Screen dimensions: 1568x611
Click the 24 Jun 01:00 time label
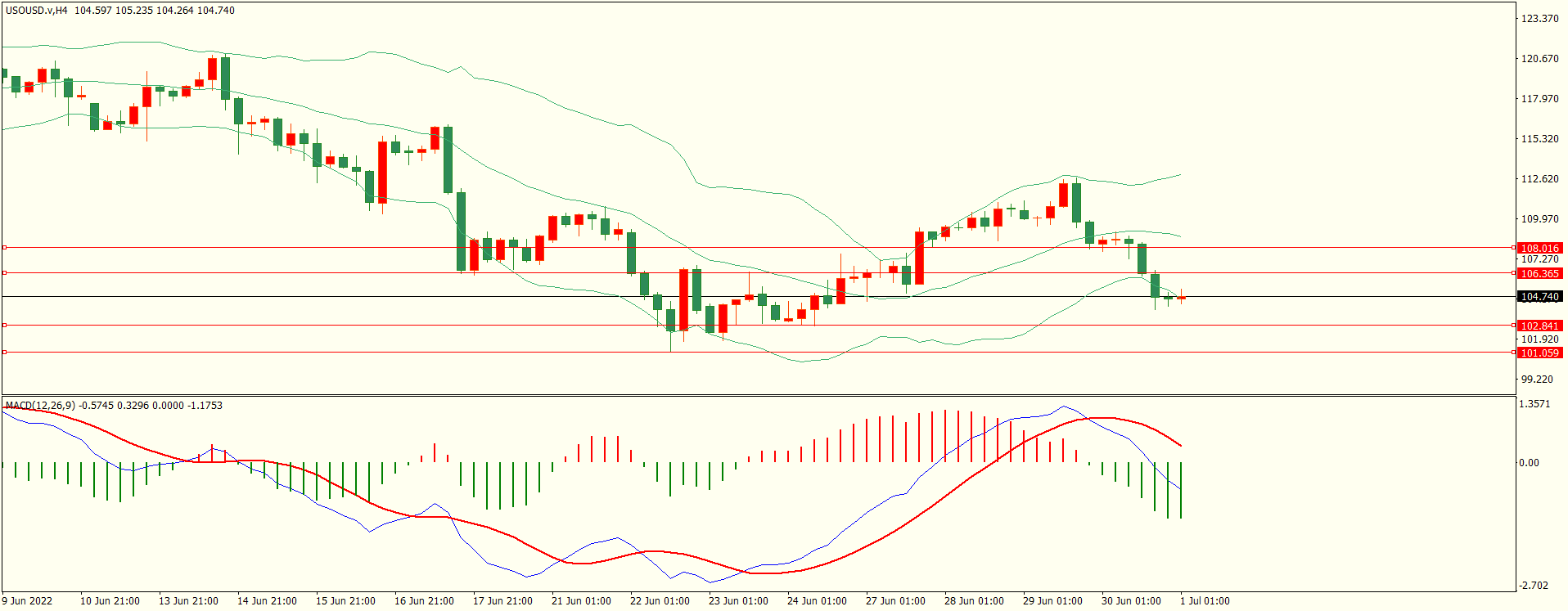(817, 600)
